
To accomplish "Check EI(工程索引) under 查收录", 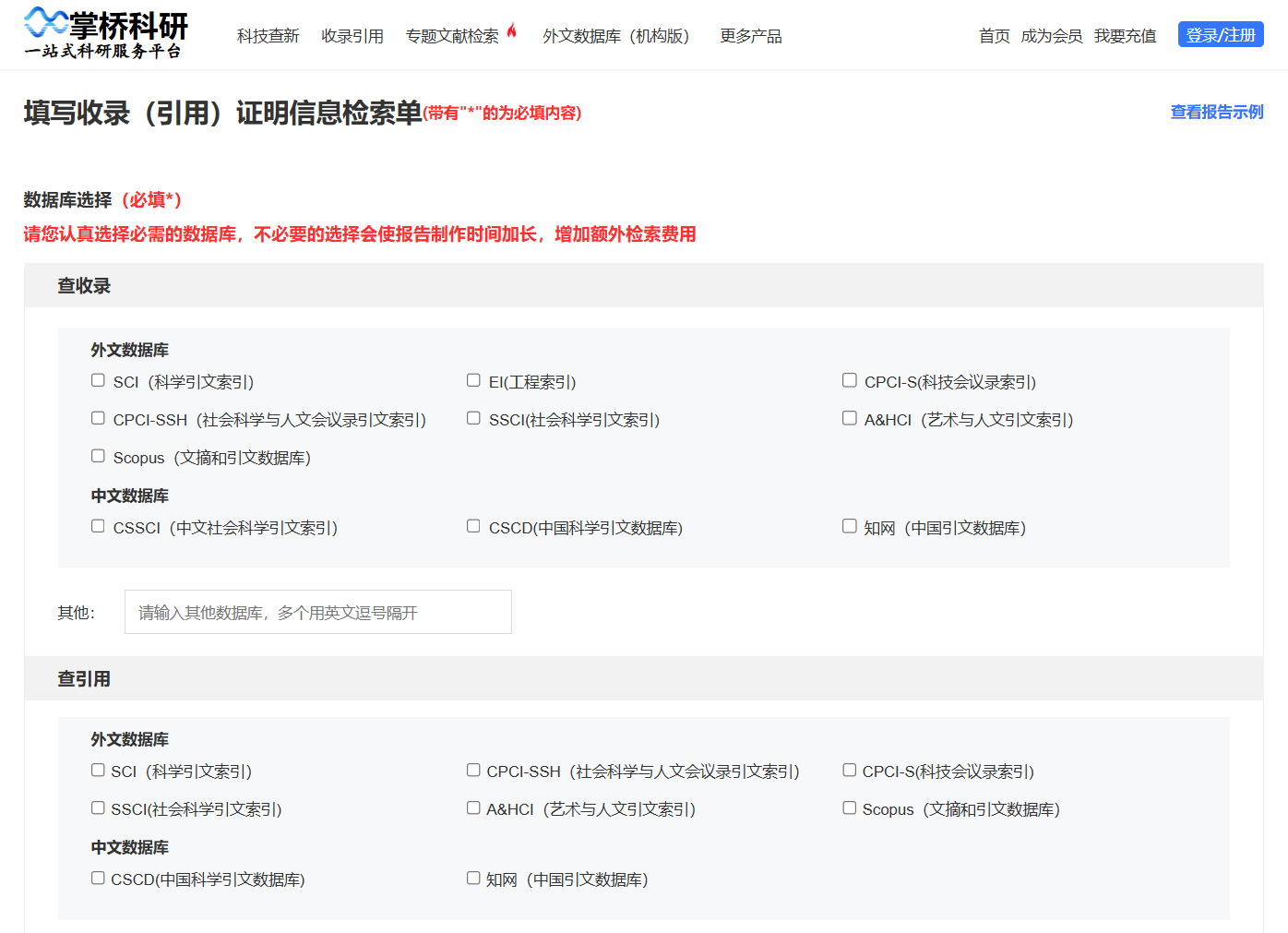I will (x=473, y=380).
